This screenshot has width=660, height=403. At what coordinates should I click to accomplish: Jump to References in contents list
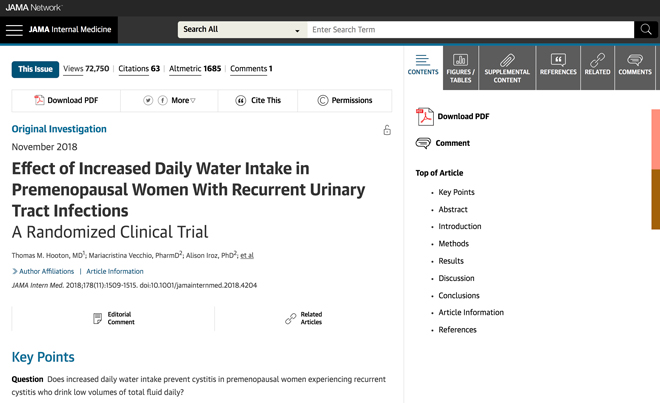[458, 330]
